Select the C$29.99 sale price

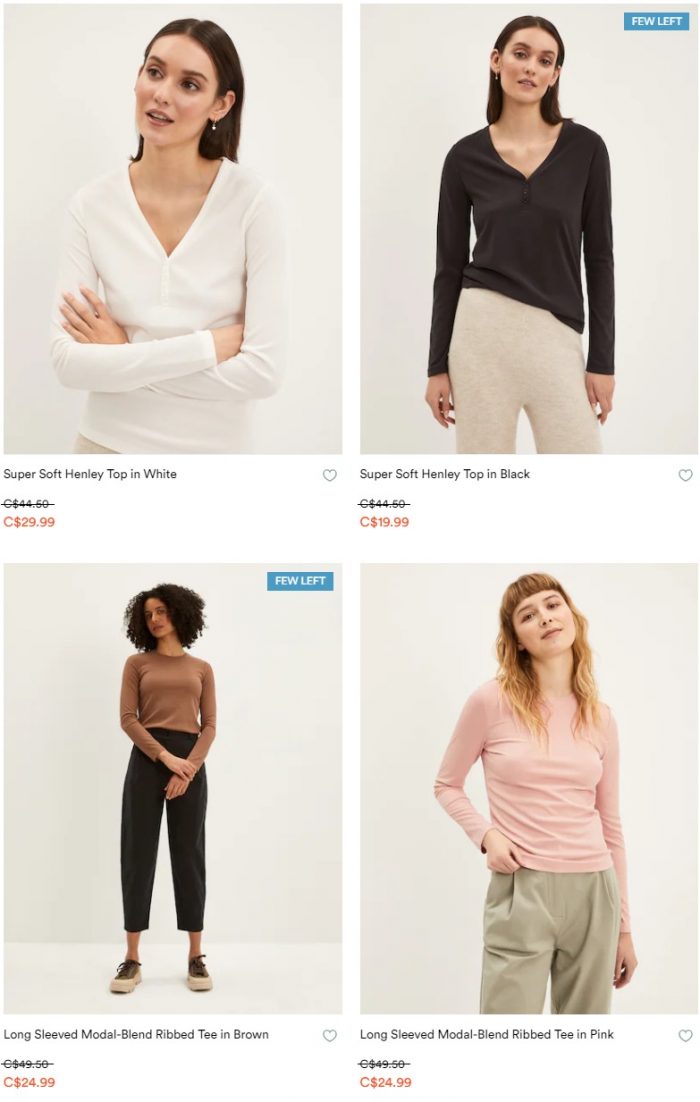[29, 521]
